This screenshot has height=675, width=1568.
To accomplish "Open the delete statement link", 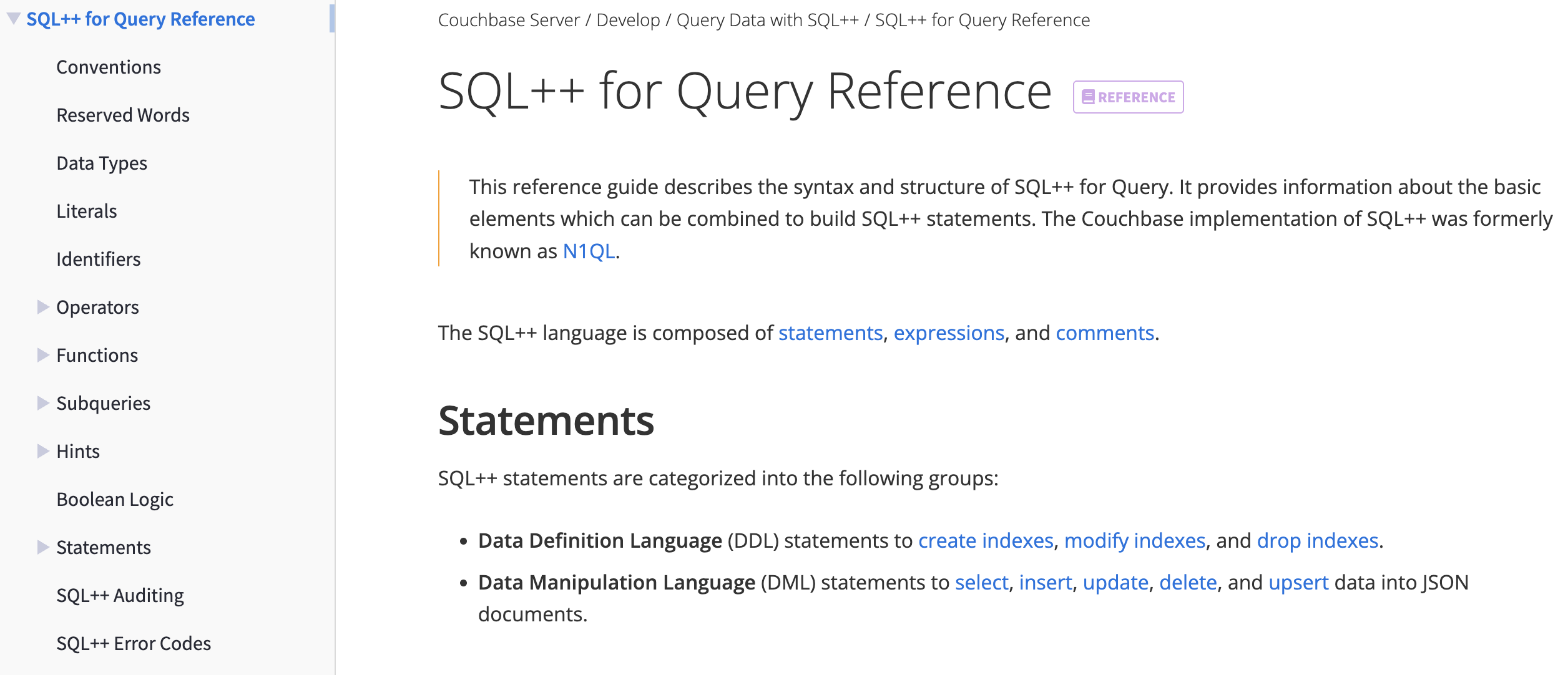I will coord(1188,583).
